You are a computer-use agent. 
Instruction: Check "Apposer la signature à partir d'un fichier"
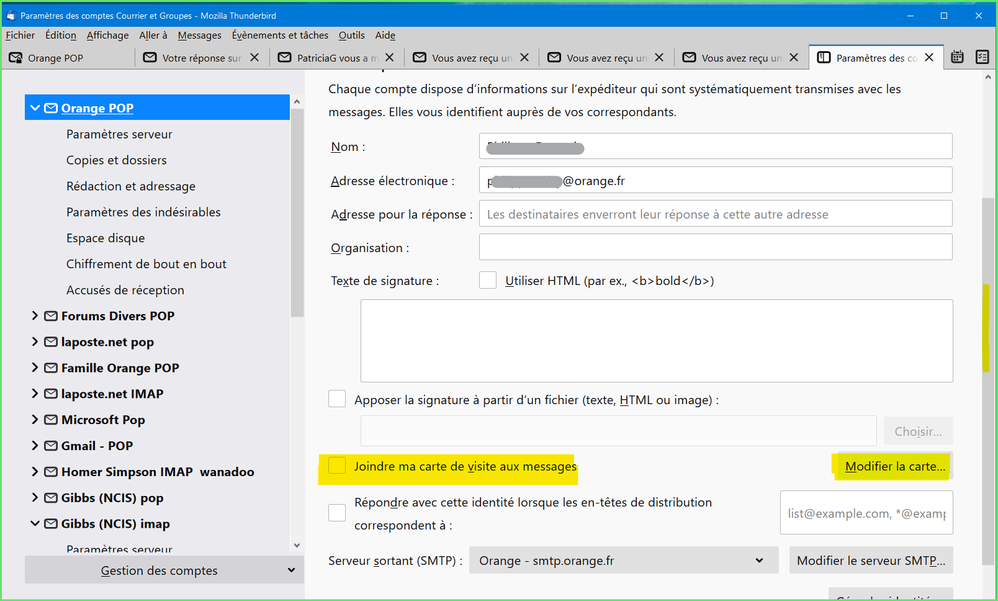point(337,400)
